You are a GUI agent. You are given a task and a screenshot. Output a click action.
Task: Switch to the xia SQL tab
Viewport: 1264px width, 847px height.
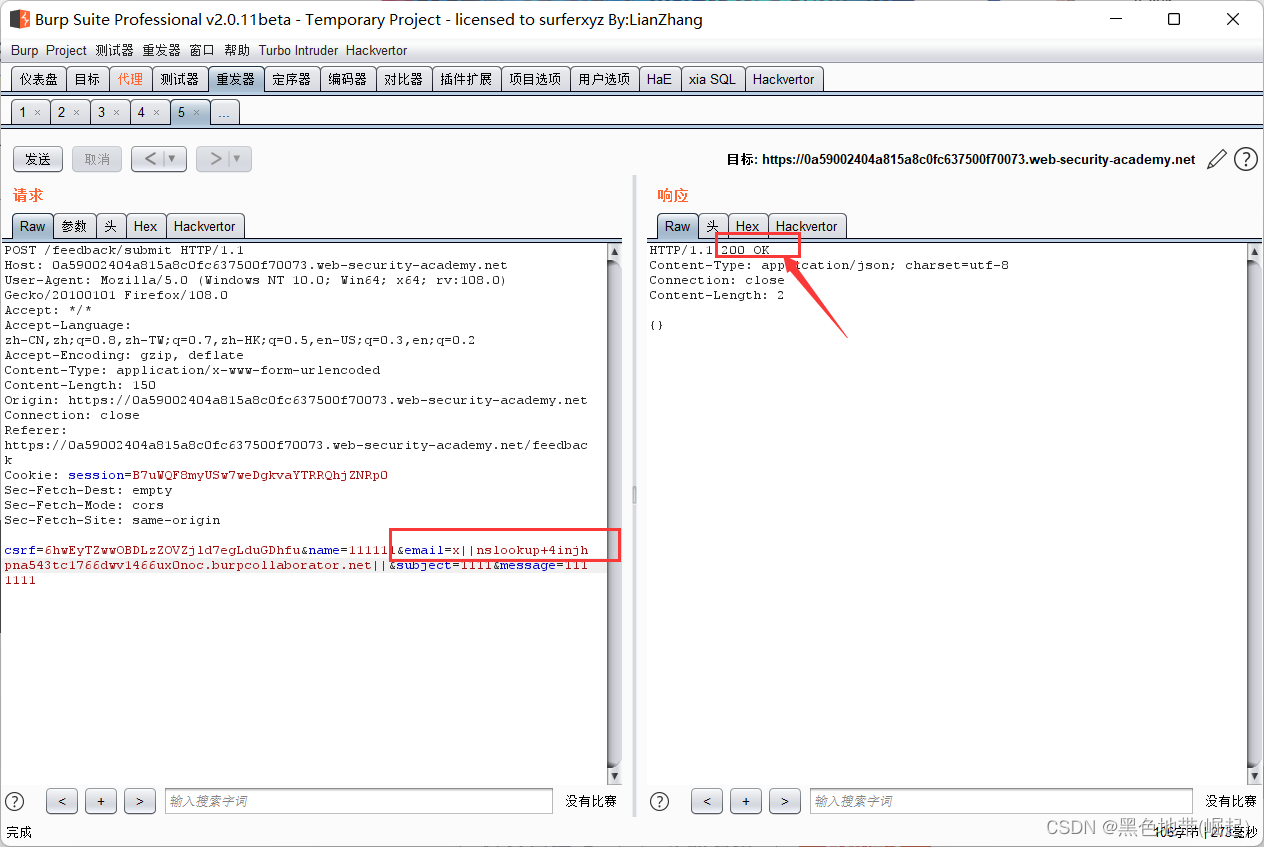712,79
